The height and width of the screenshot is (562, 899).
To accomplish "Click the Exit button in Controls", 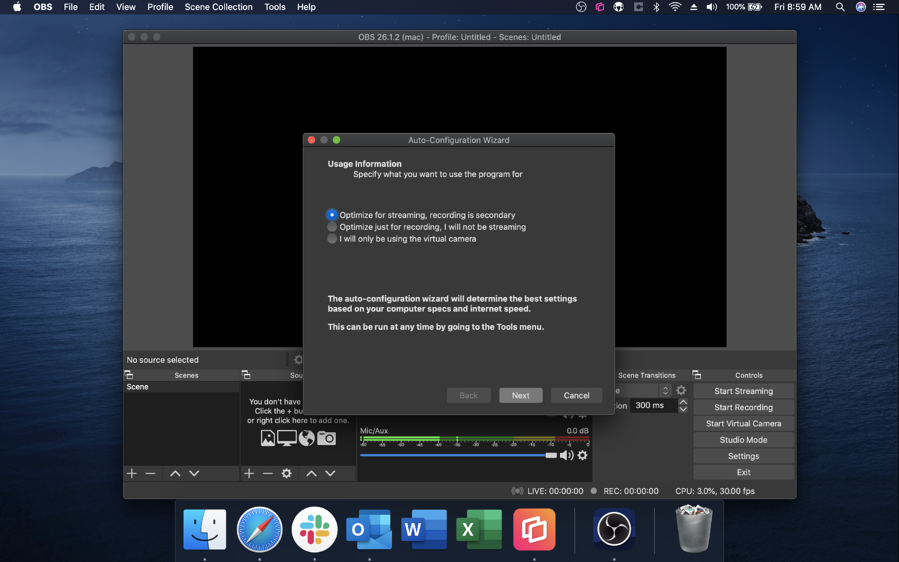I will click(x=743, y=472).
